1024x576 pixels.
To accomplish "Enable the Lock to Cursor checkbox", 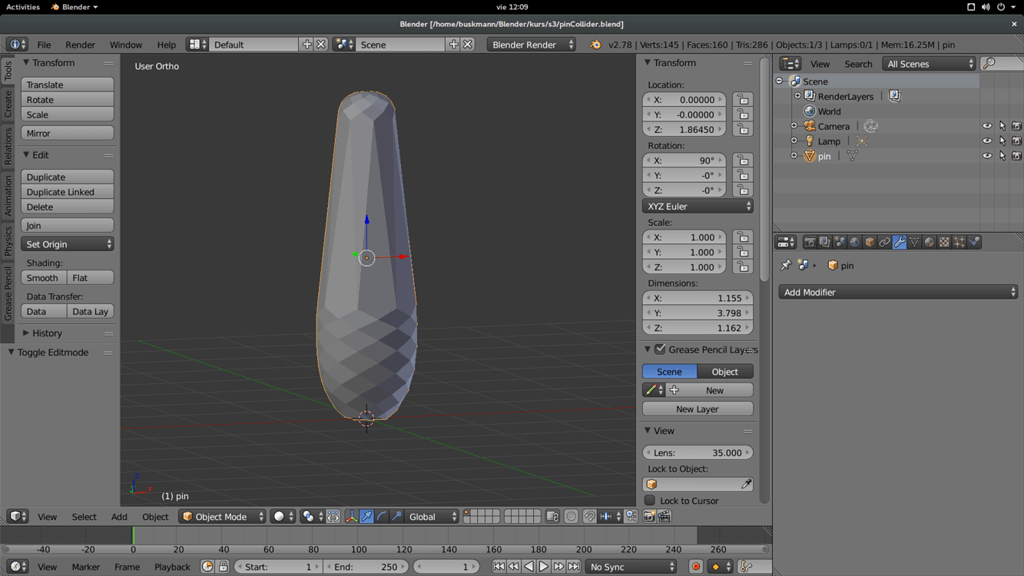I will point(650,501).
